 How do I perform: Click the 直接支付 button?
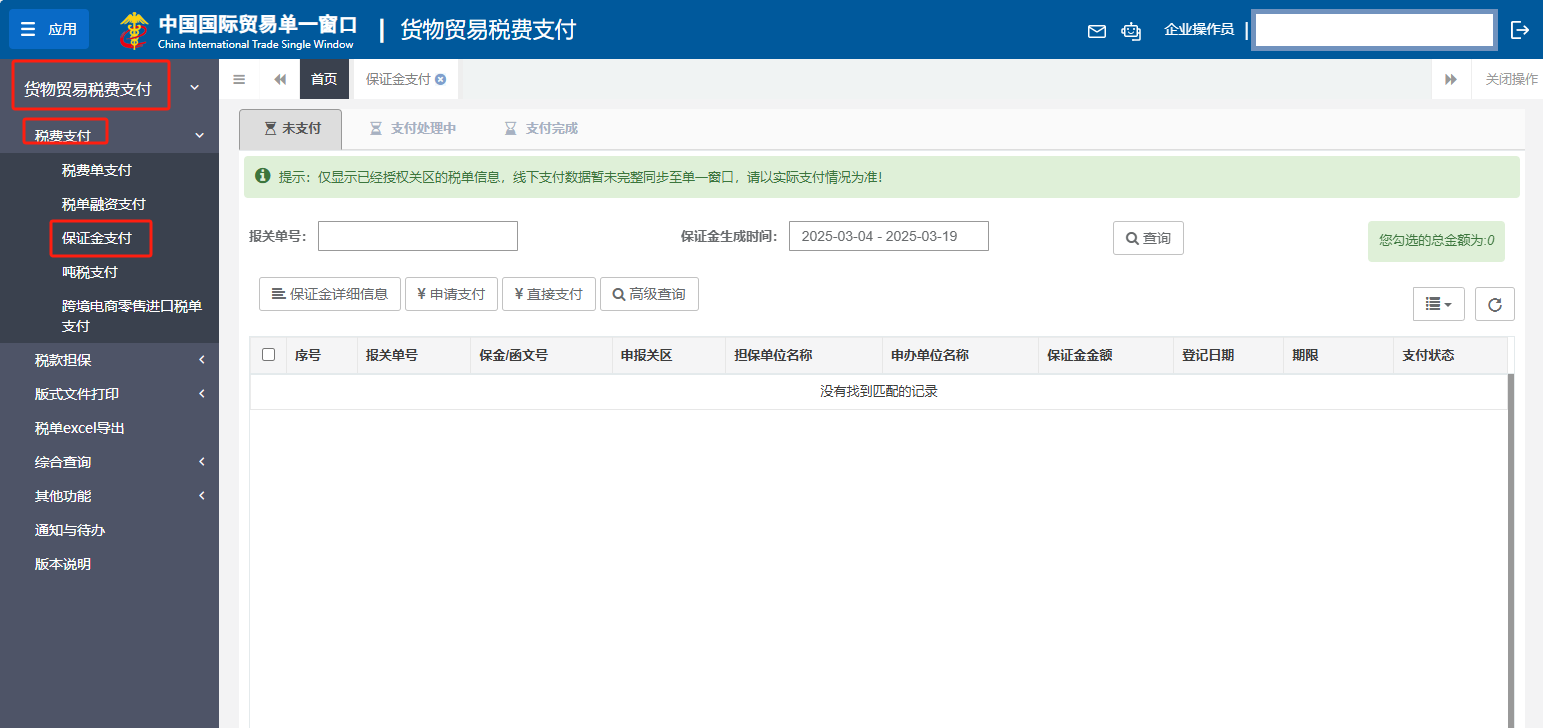(x=549, y=294)
